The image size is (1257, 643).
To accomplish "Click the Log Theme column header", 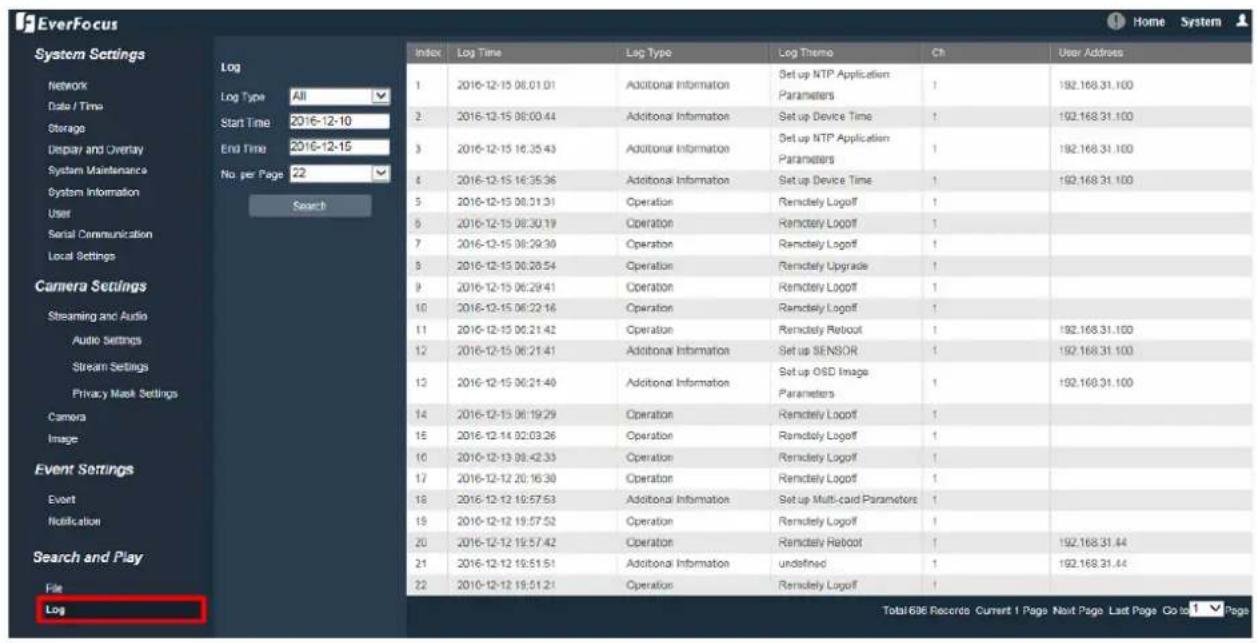I will pyautogui.click(x=805, y=51).
